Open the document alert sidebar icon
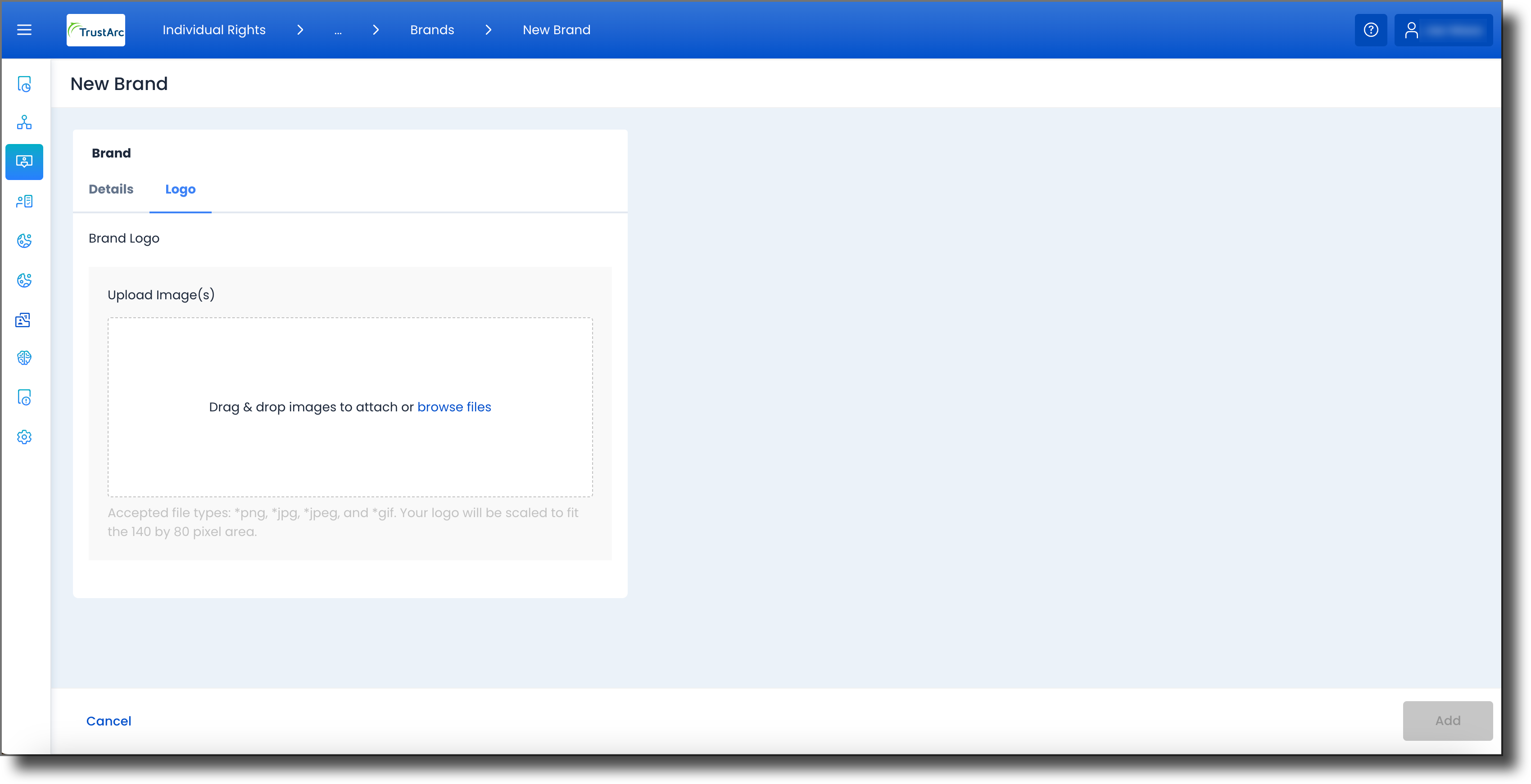This screenshot has width=1531, height=784. [24, 397]
